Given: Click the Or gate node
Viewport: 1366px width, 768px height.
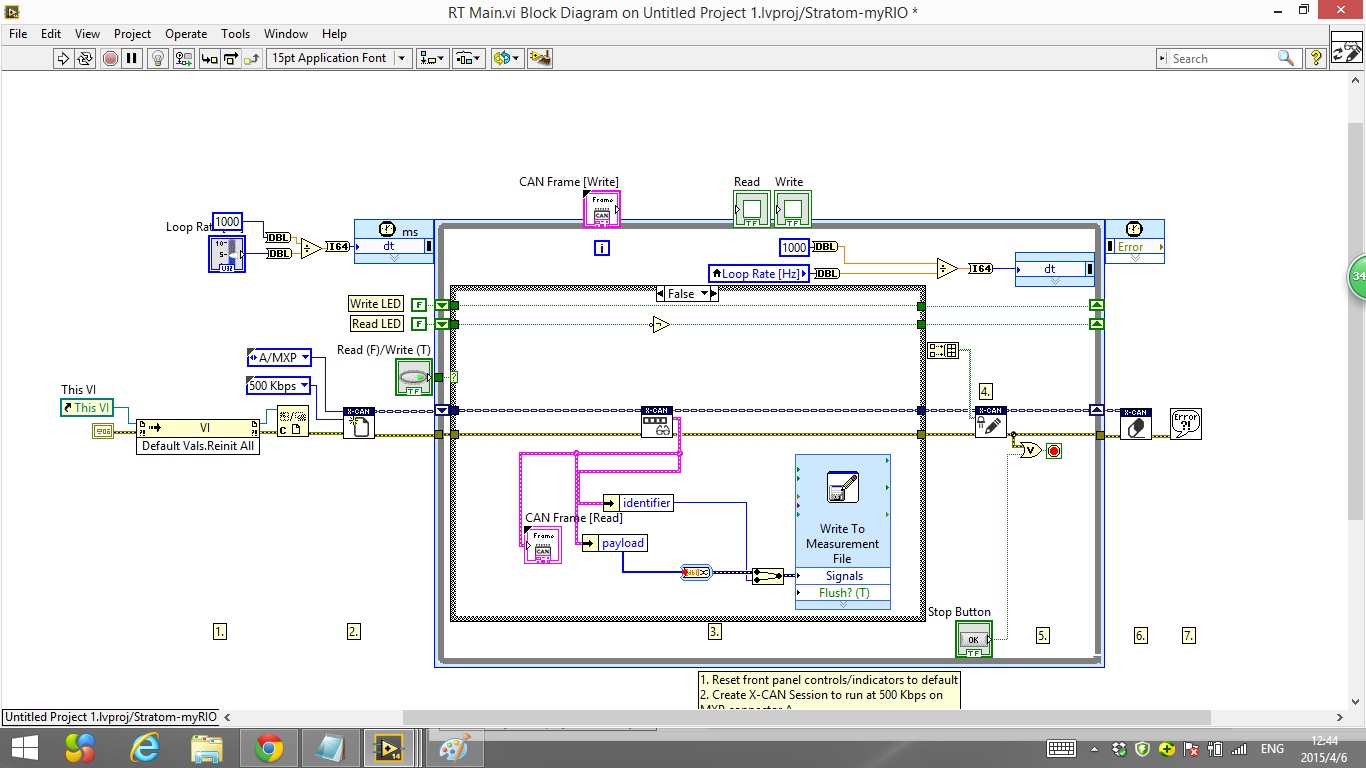Looking at the screenshot, I should pyautogui.click(x=1029, y=451).
